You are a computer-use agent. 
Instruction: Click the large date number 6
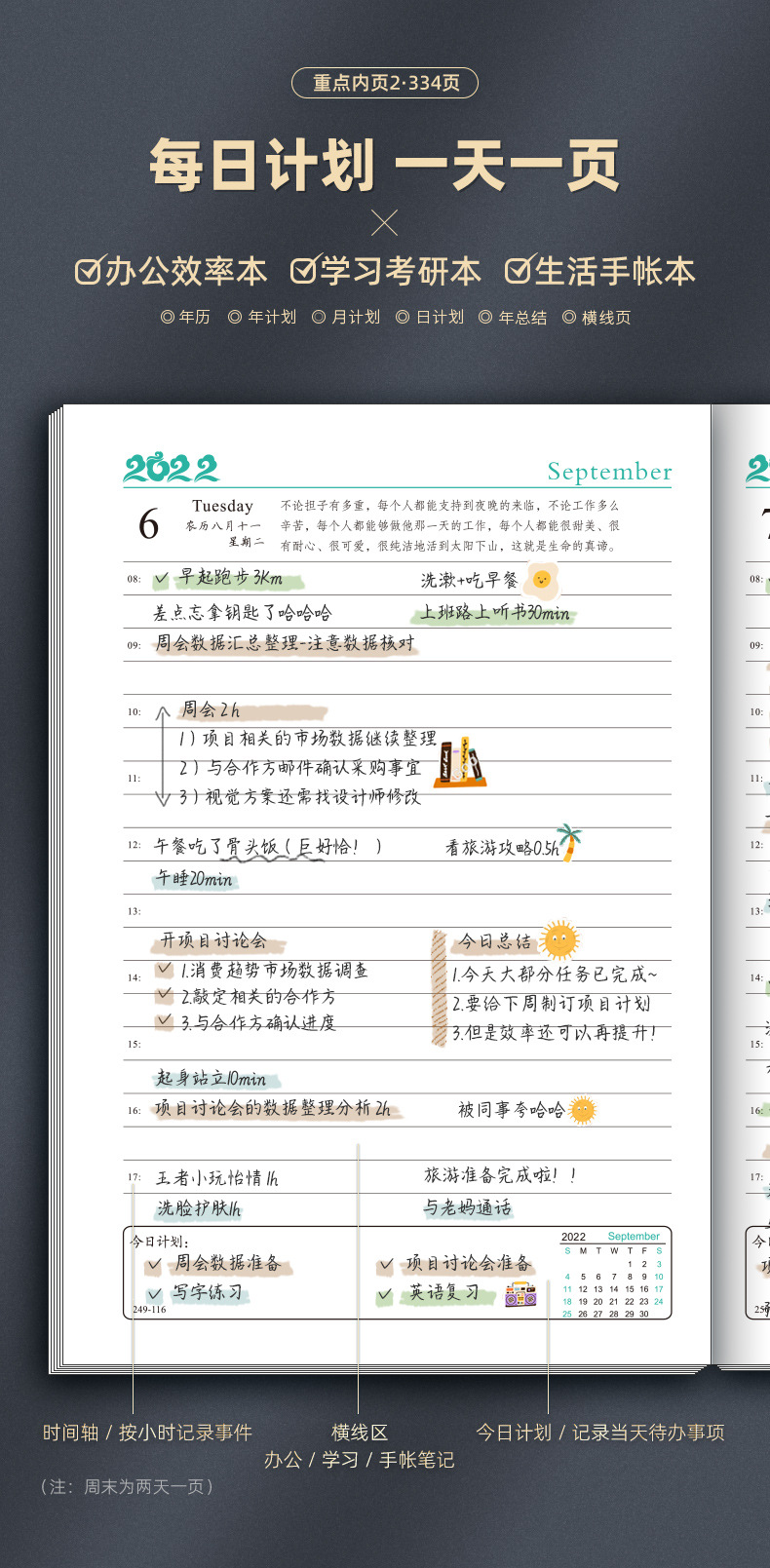tap(148, 524)
